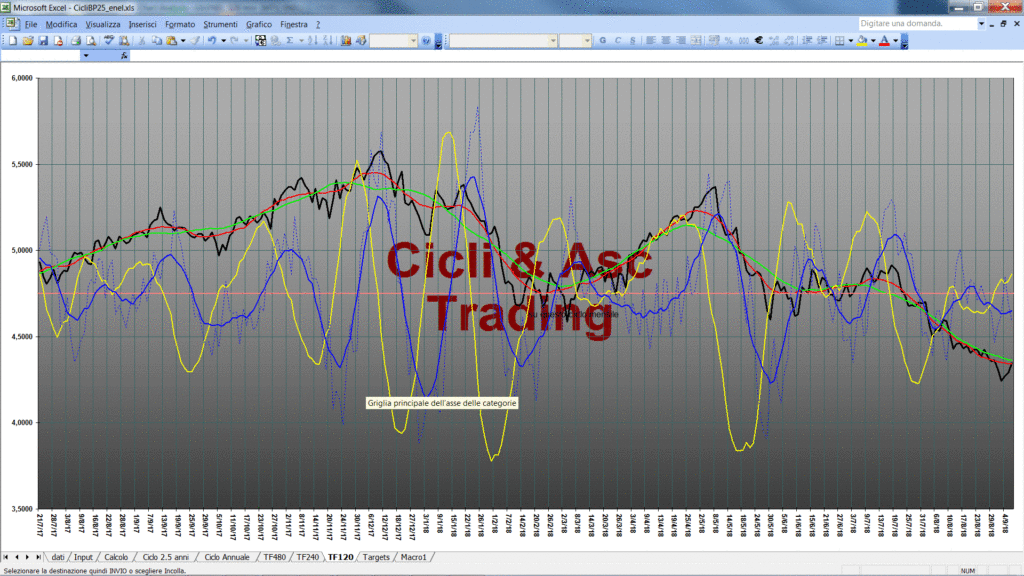Toggle underline (S) formatting
This screenshot has width=1024, height=576.
pyautogui.click(x=632, y=40)
